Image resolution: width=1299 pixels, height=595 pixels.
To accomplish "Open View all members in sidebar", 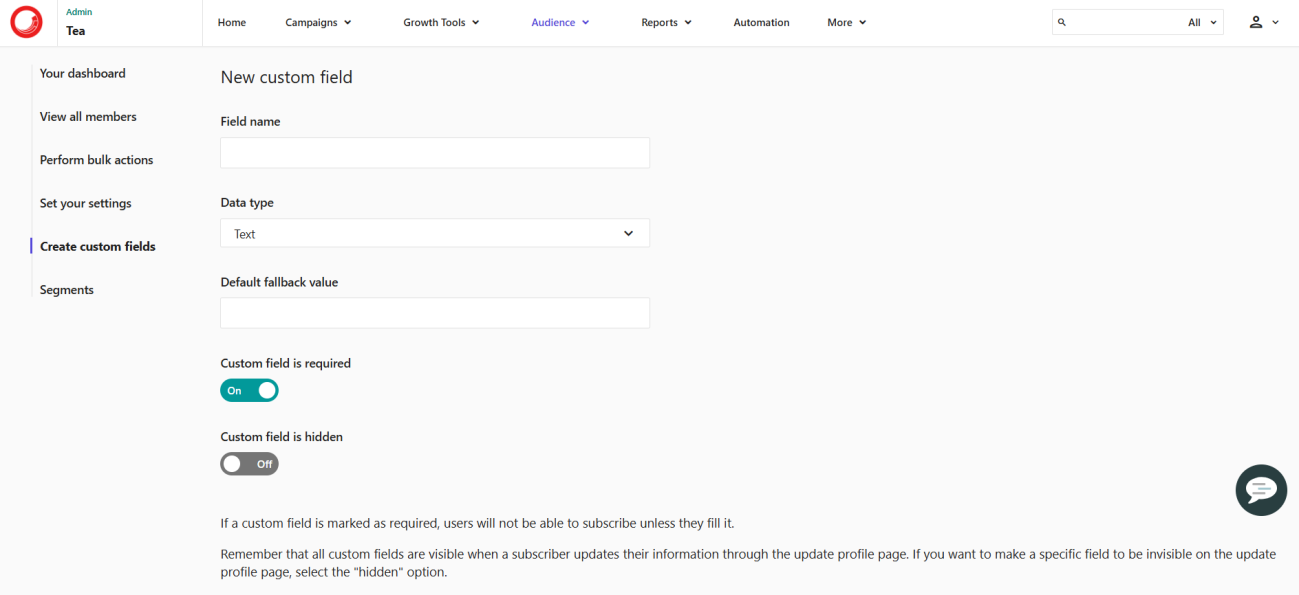I will [88, 117].
